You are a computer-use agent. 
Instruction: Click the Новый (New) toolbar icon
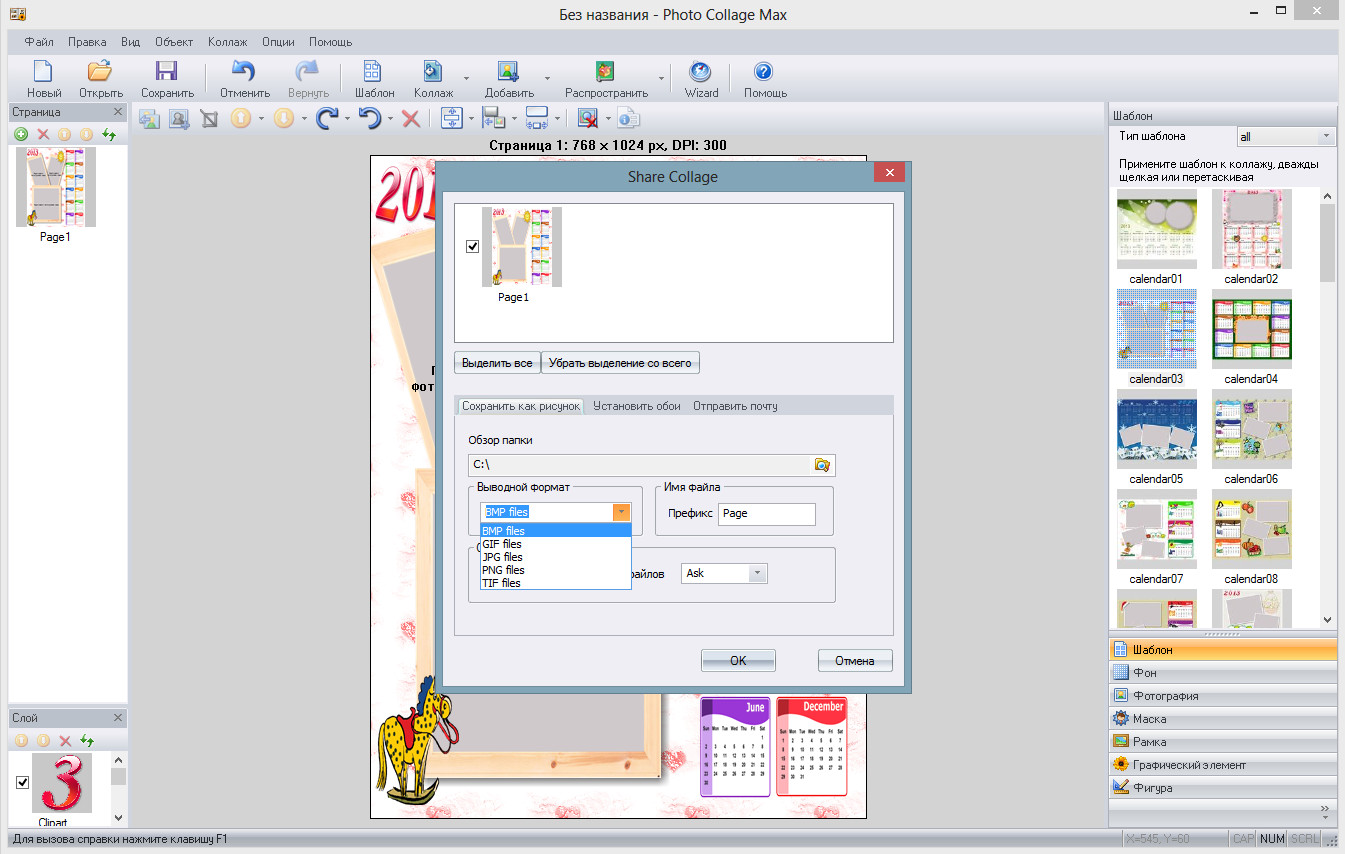click(x=43, y=73)
